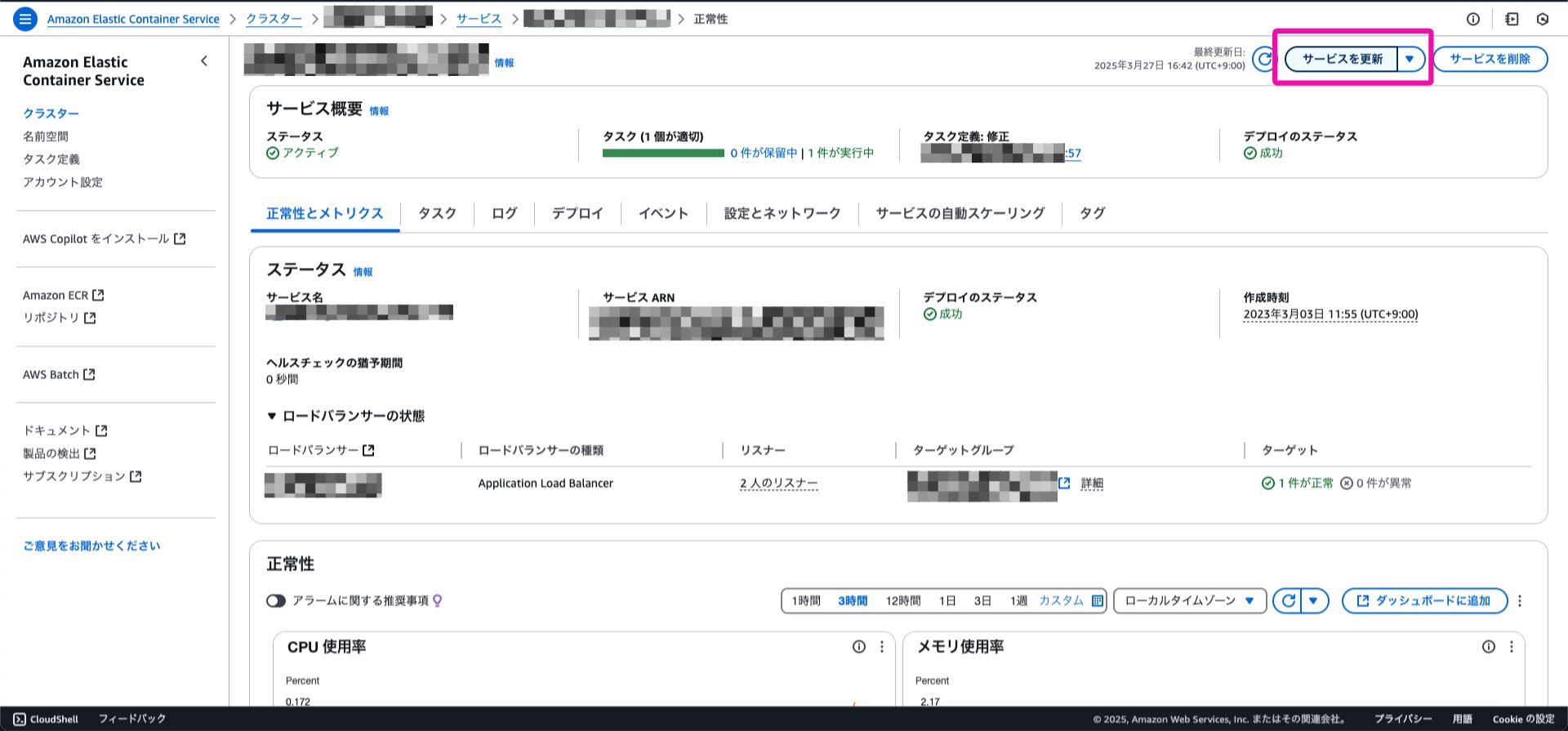The height and width of the screenshot is (731, 1568).
Task: Switch to the デプロイ tab
Action: [577, 213]
